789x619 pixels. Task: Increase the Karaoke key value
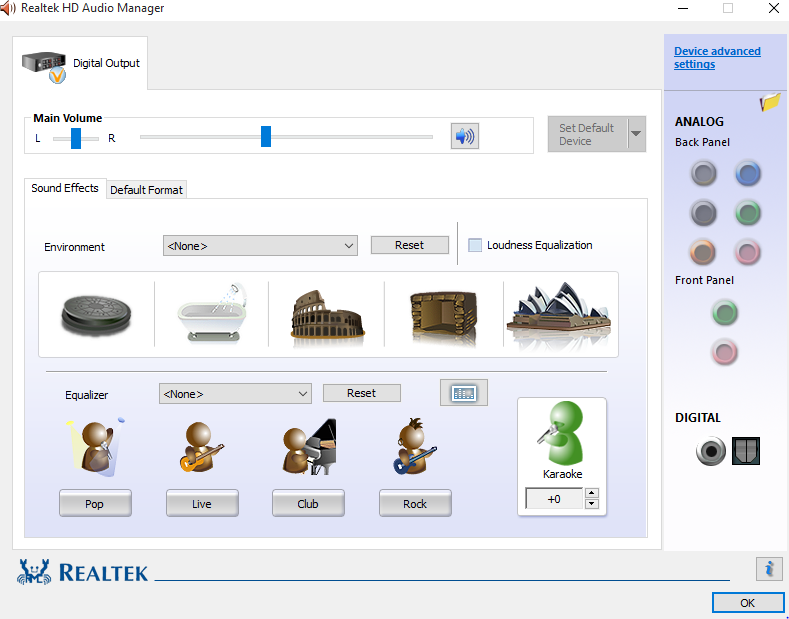[592, 493]
